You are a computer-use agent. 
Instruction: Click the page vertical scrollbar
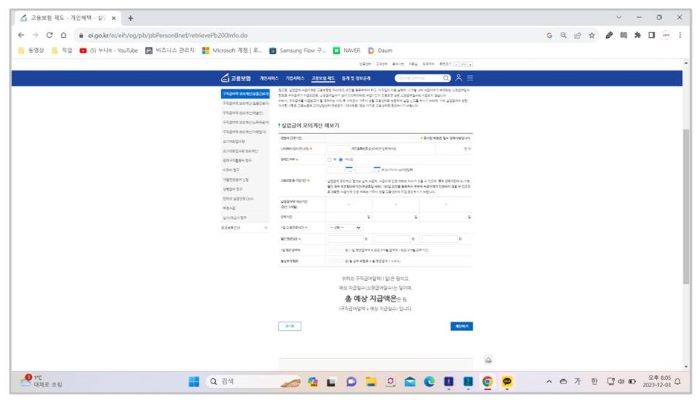click(686, 206)
